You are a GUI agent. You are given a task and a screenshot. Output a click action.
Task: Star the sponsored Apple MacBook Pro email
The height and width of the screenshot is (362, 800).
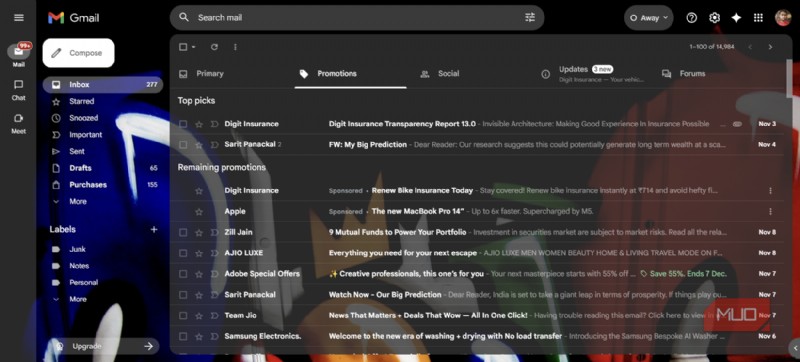[x=199, y=212]
